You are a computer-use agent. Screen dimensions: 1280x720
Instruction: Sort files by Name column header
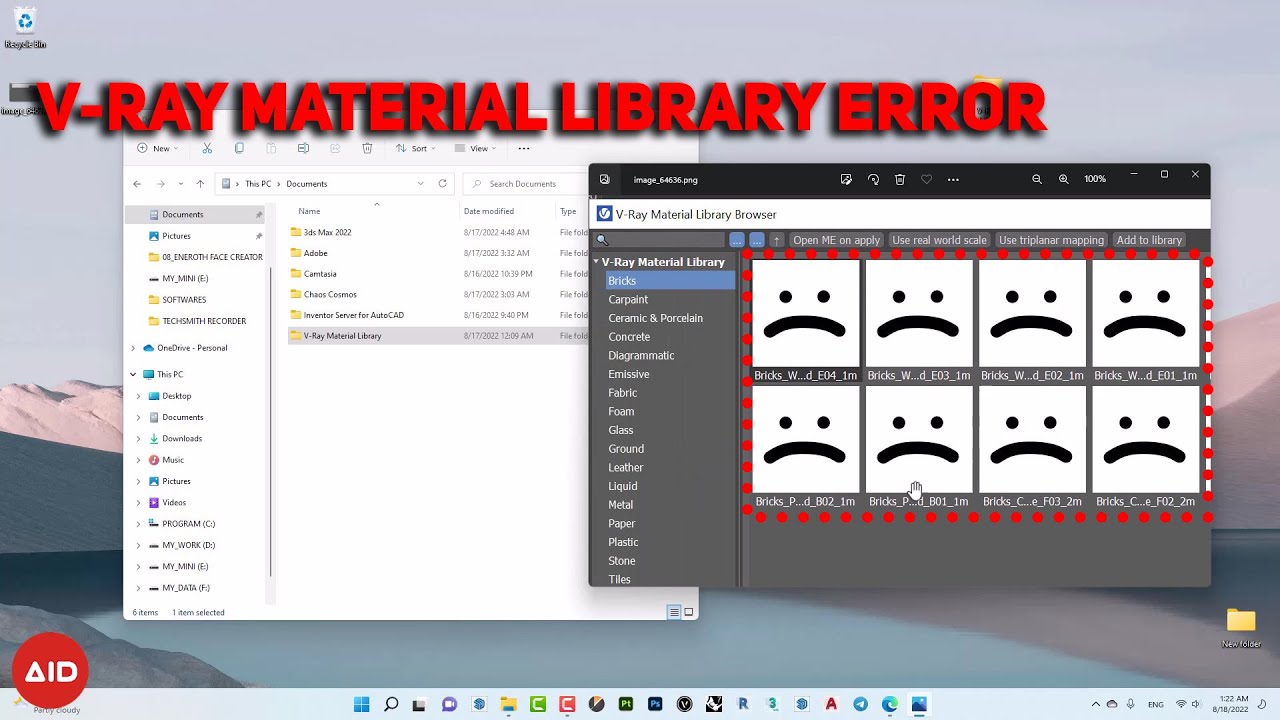tap(309, 211)
